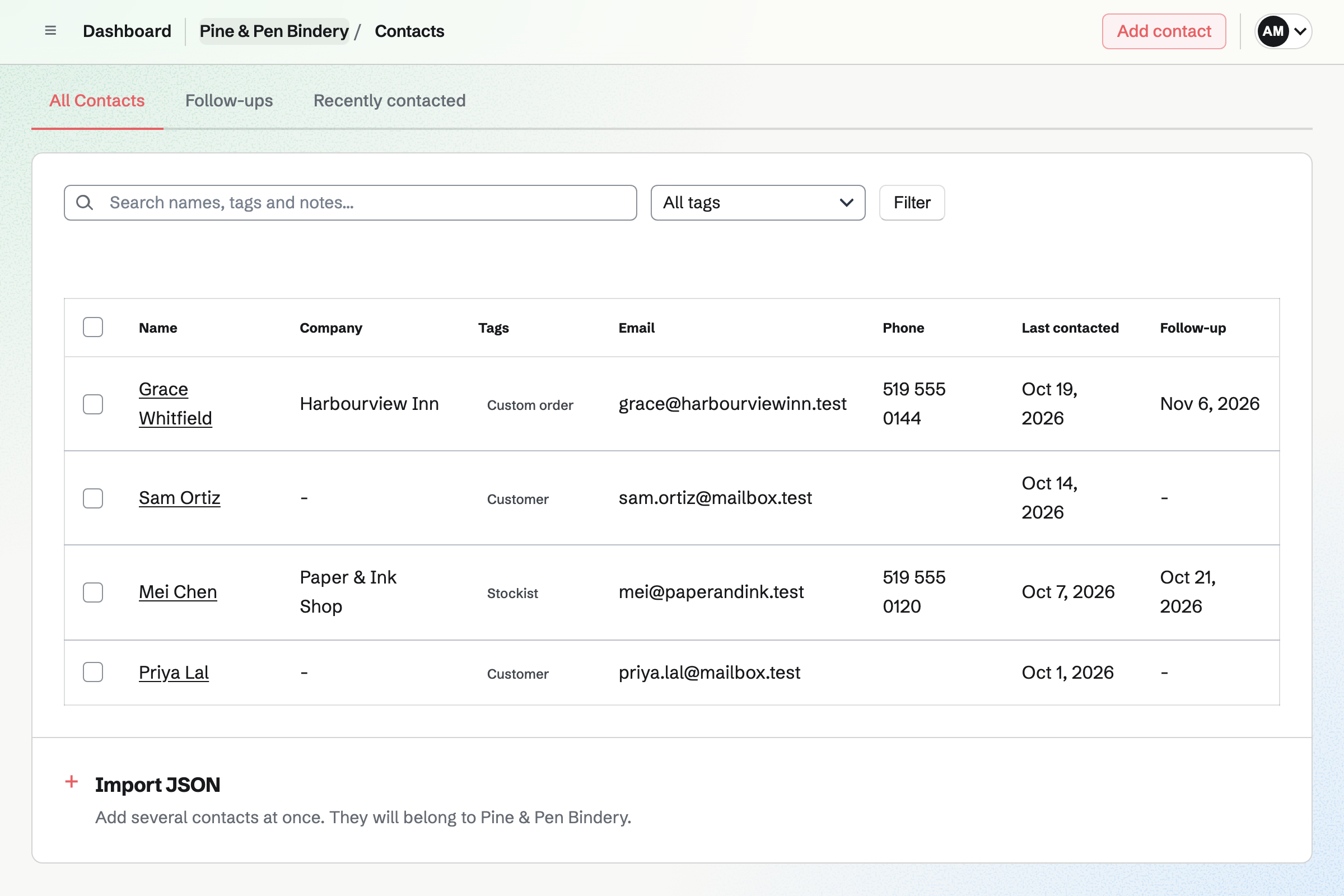The image size is (1344, 896).
Task: Click the Filter button
Action: coord(912,202)
